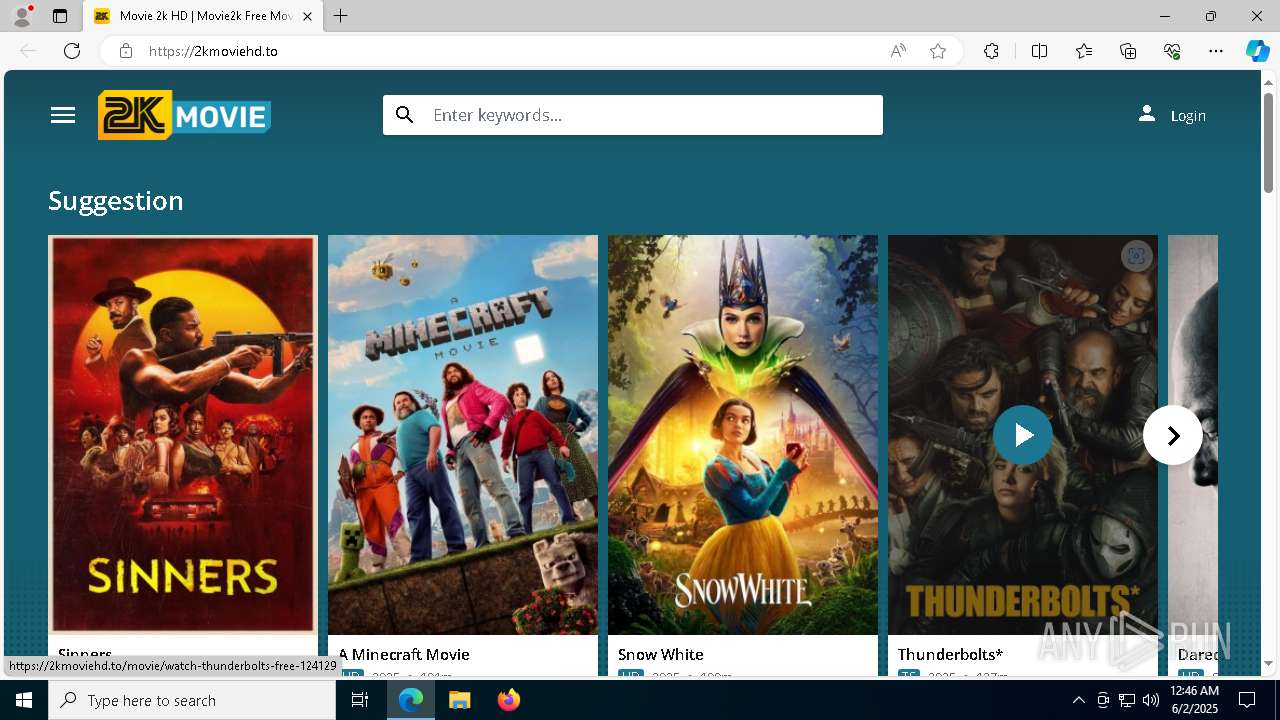Open a new browser tab

(341, 16)
